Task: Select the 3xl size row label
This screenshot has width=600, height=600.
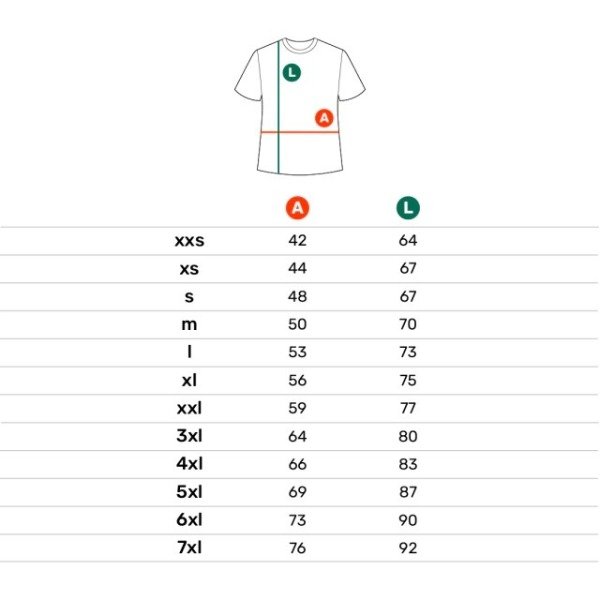Action: (x=189, y=436)
